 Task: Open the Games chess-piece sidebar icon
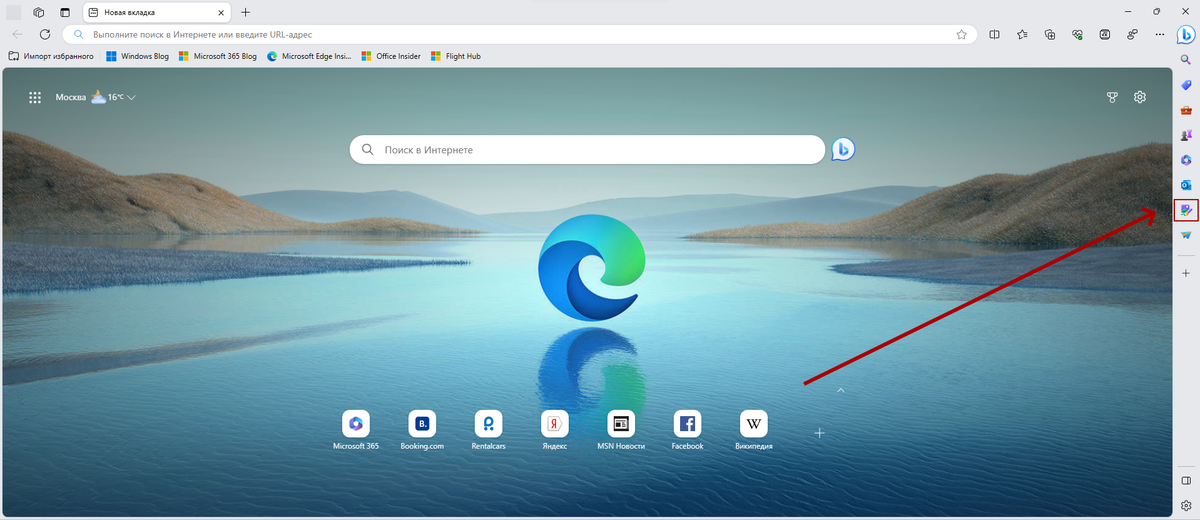point(1186,135)
